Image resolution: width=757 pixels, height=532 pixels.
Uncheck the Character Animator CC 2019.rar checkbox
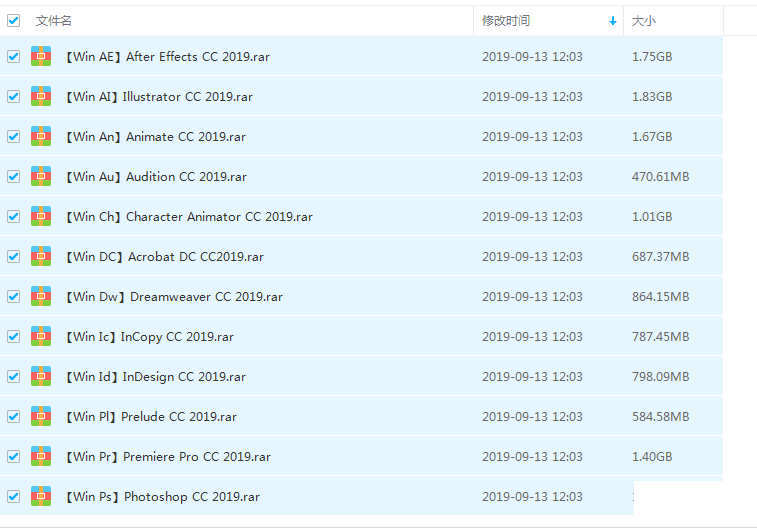14,217
